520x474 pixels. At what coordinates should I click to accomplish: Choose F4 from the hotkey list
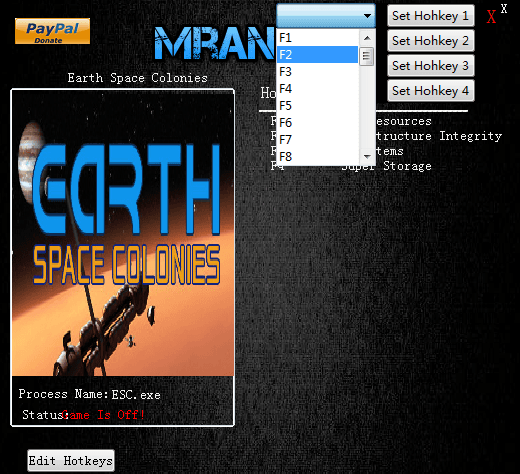[317, 88]
